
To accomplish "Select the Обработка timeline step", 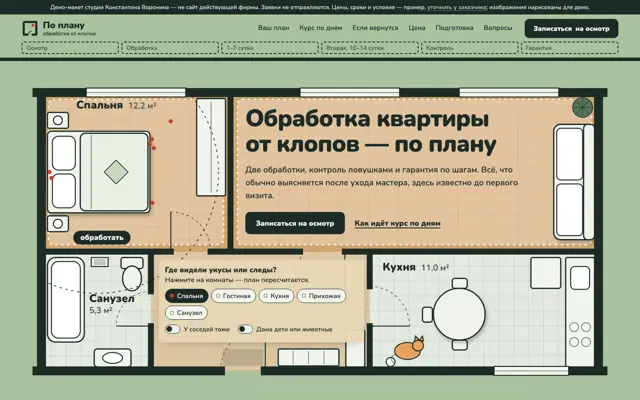I will pyautogui.click(x=170, y=48).
